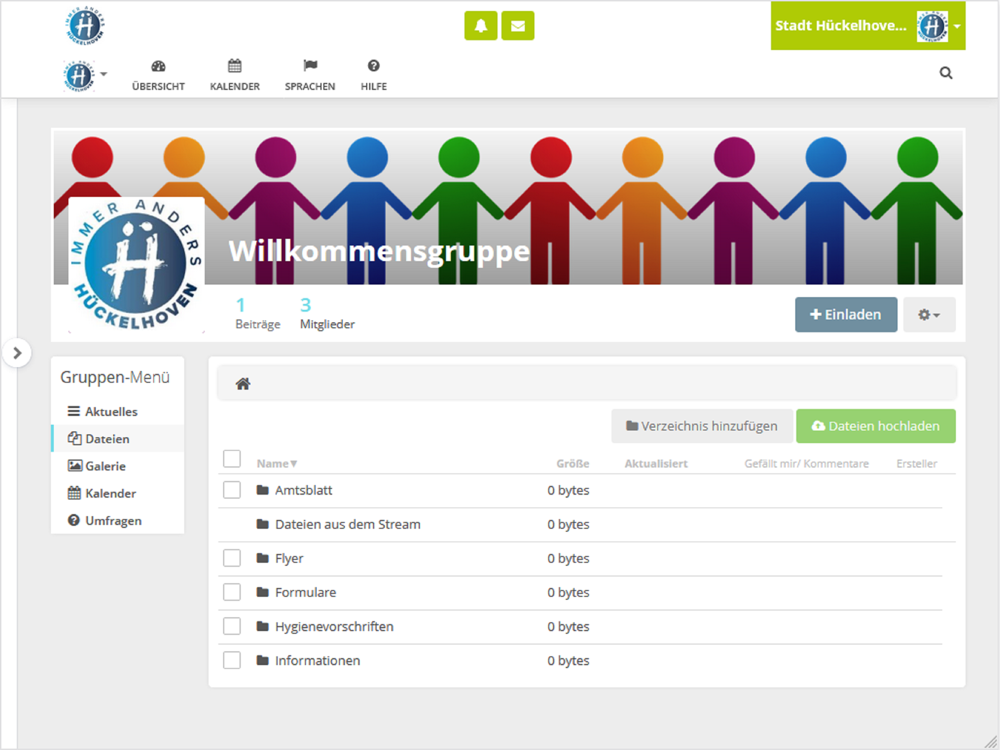This screenshot has height=750, width=1000.
Task: Open Dateien aus dem Stream folder name
Action: [x=348, y=524]
